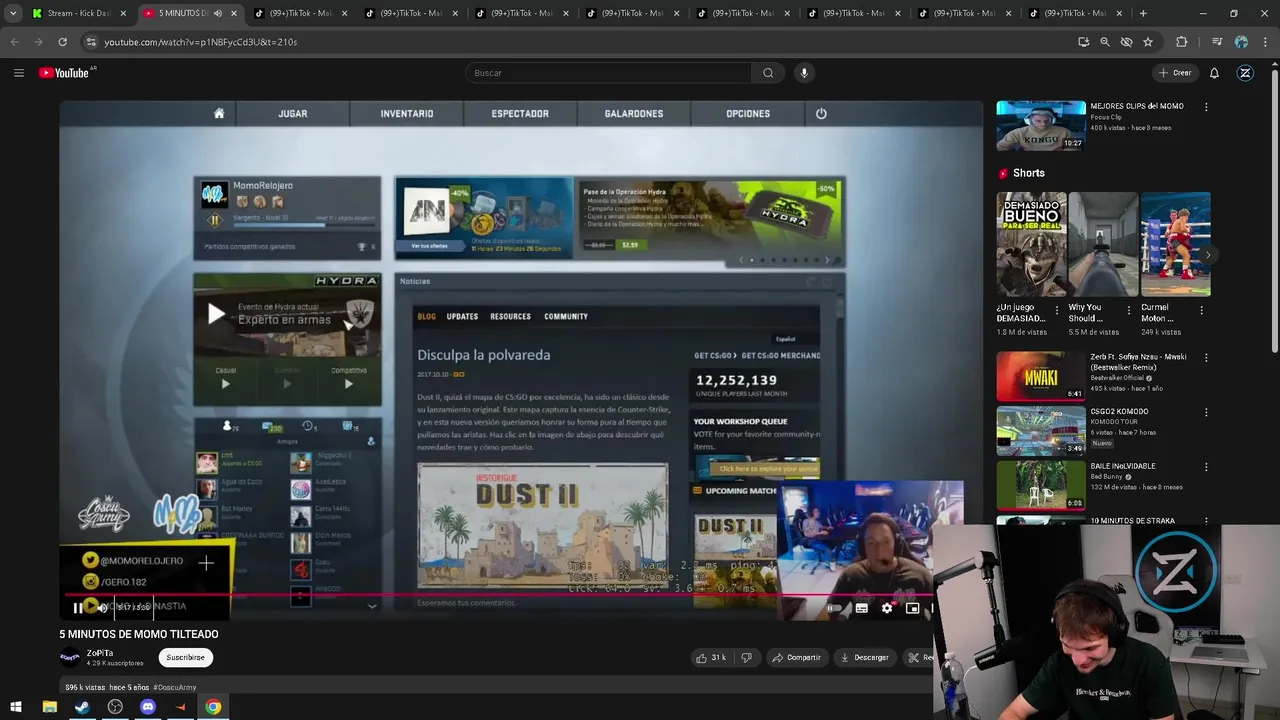Open File Explorer from taskbar
1280x720 pixels.
coord(49,707)
